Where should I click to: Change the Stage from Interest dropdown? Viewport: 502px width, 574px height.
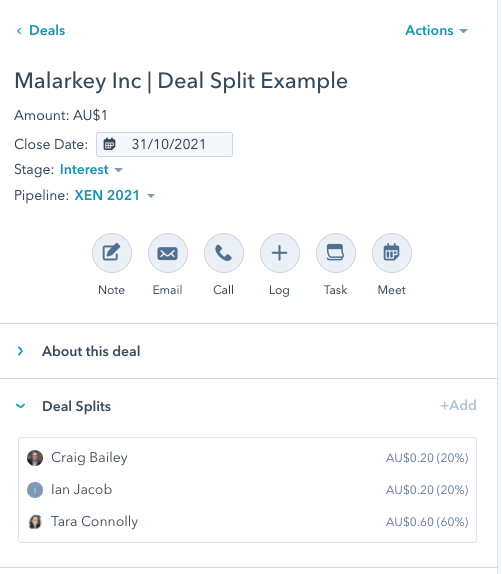point(91,169)
